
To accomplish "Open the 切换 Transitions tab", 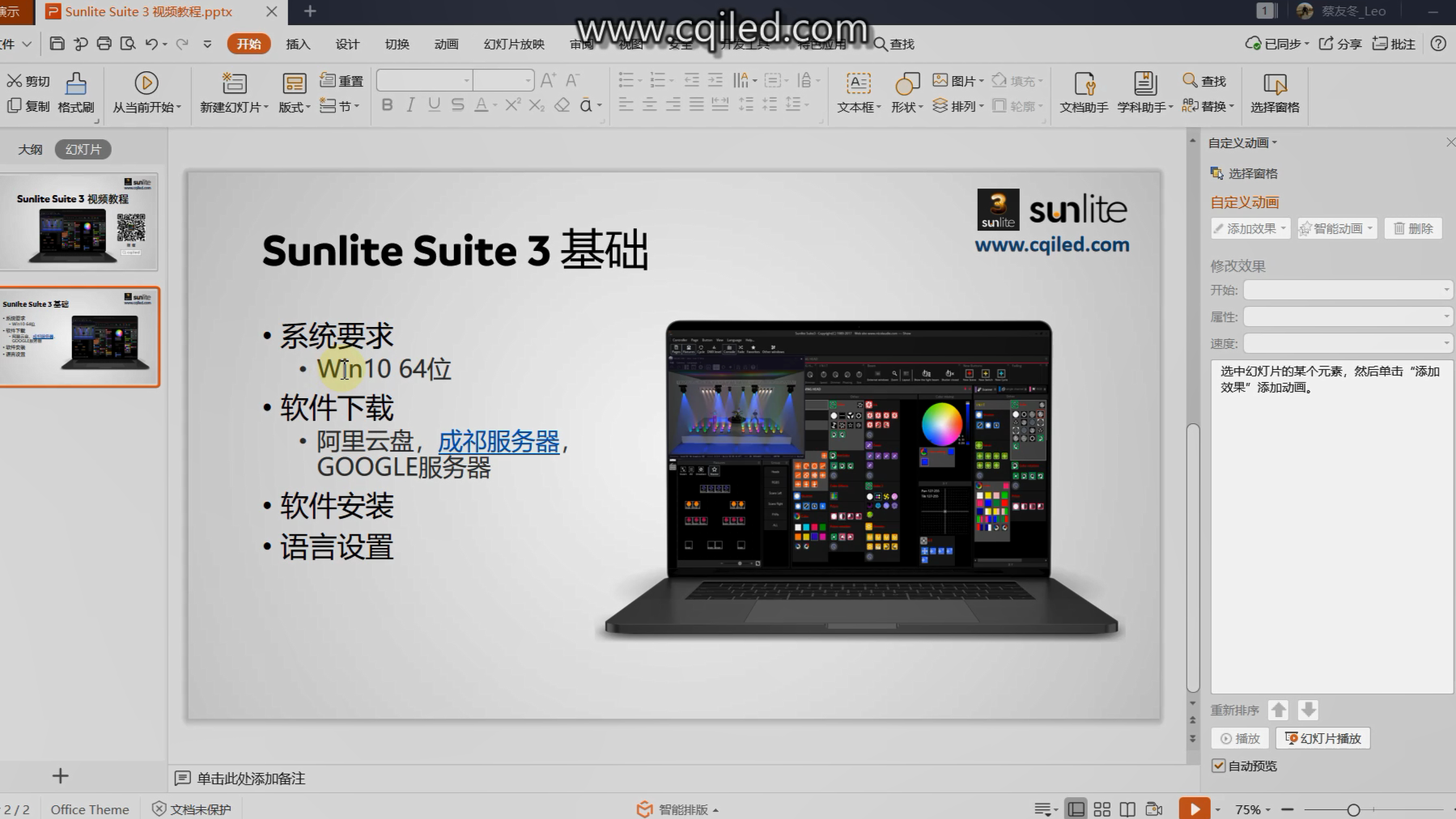I will (397, 44).
